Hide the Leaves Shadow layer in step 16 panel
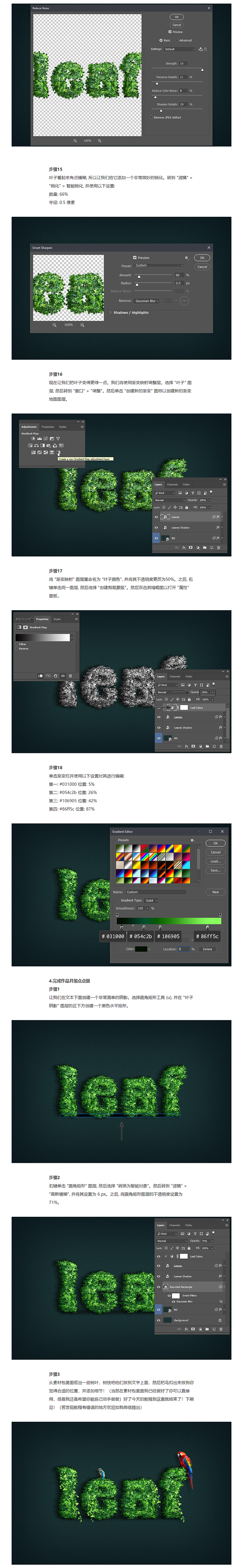The width and height of the screenshot is (242, 1568). (x=156, y=528)
